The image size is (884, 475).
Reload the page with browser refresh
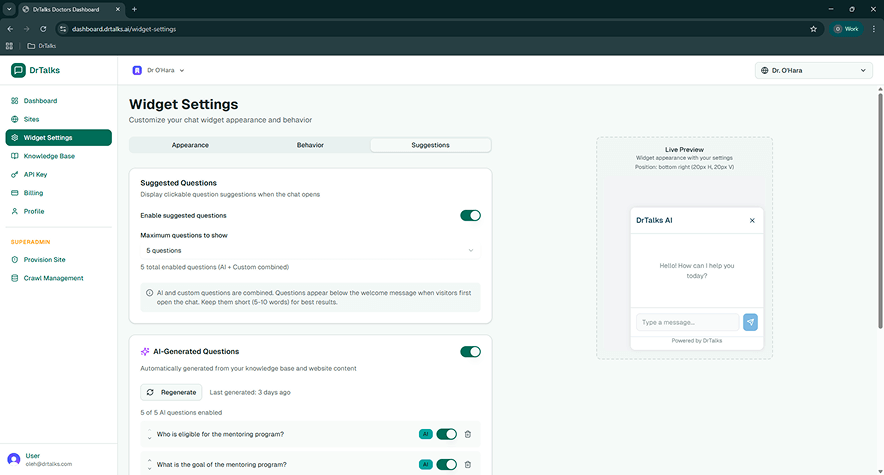coord(43,29)
